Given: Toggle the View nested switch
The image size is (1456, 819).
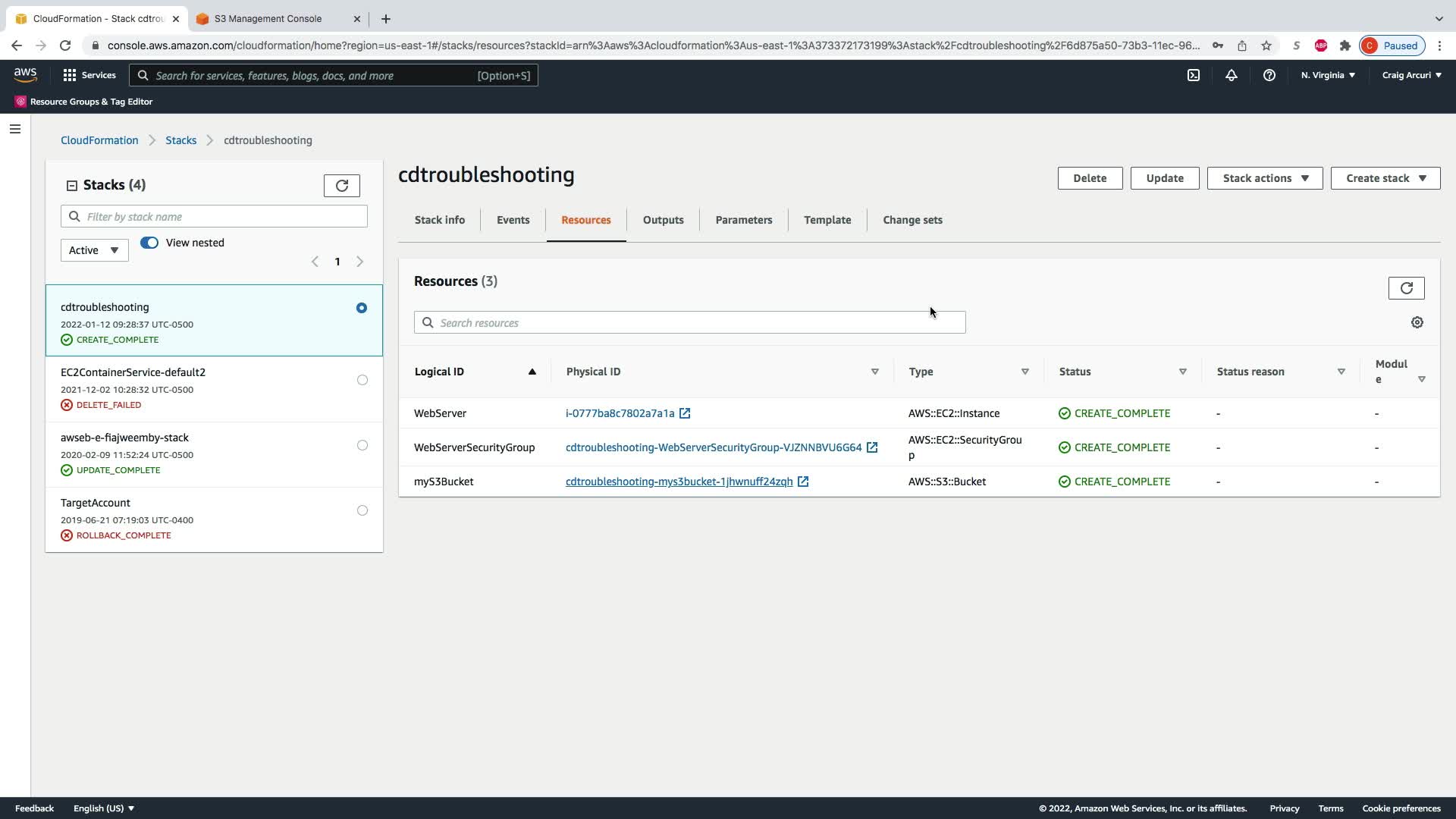Looking at the screenshot, I should (149, 243).
